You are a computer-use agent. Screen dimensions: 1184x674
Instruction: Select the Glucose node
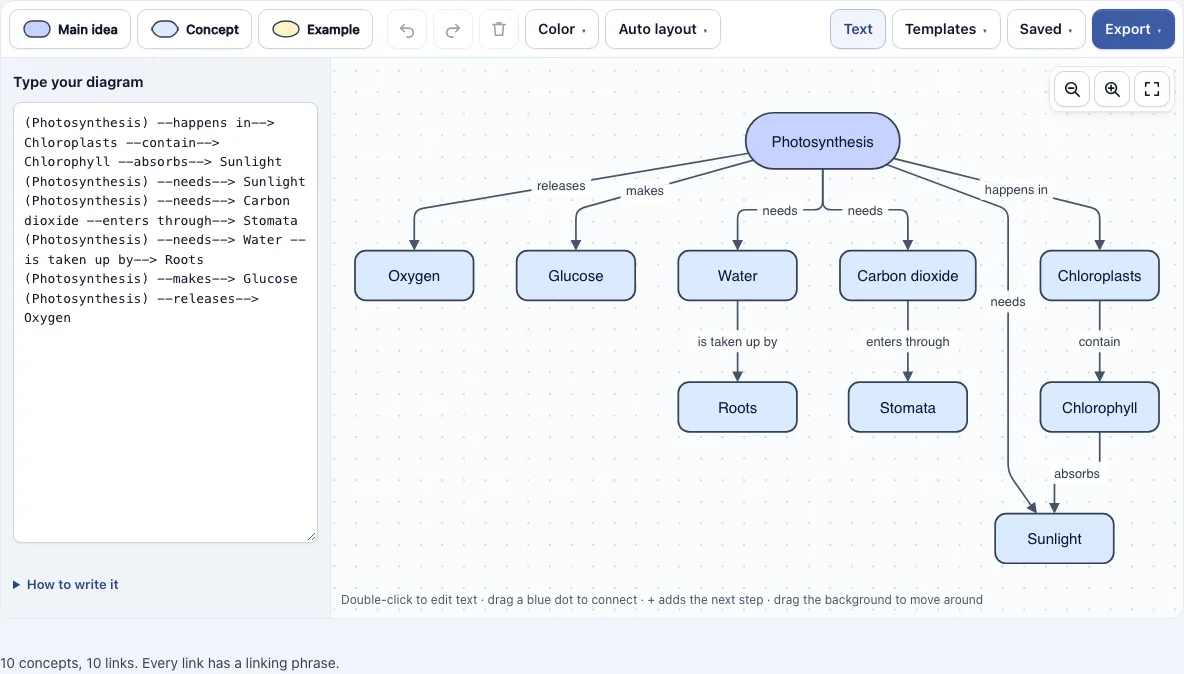coord(575,275)
